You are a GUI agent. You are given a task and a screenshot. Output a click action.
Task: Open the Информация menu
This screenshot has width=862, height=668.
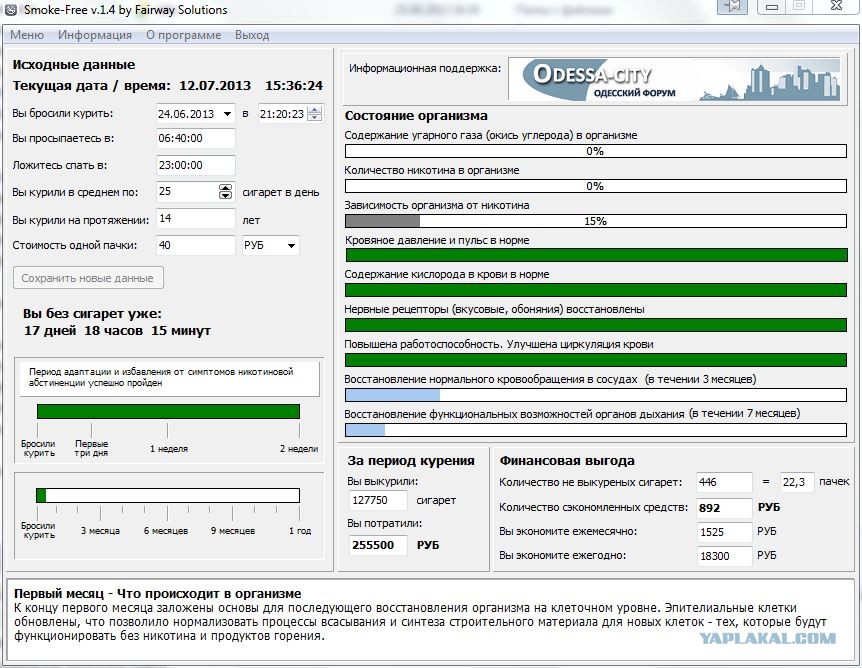95,35
